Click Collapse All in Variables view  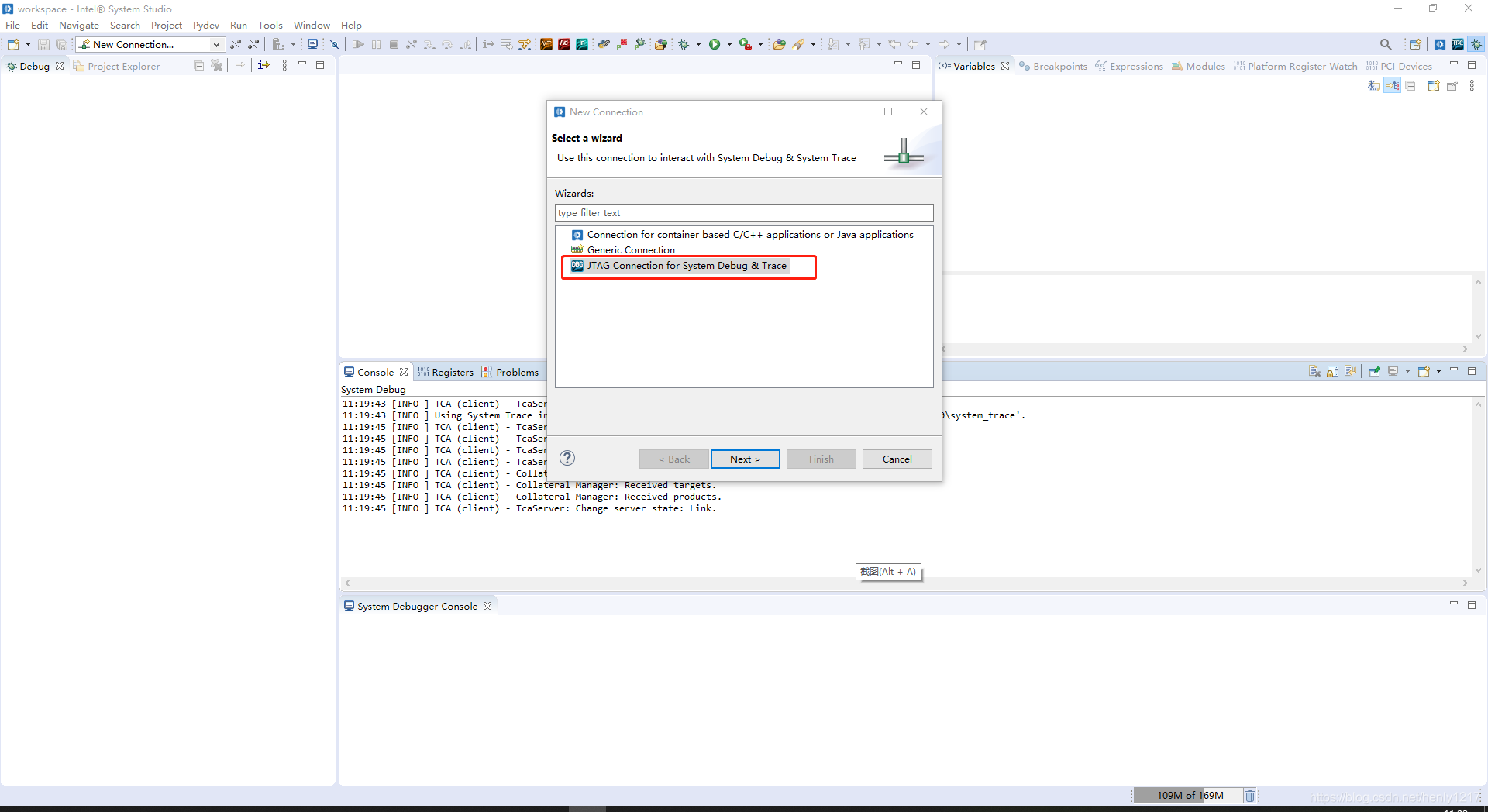(x=1410, y=85)
